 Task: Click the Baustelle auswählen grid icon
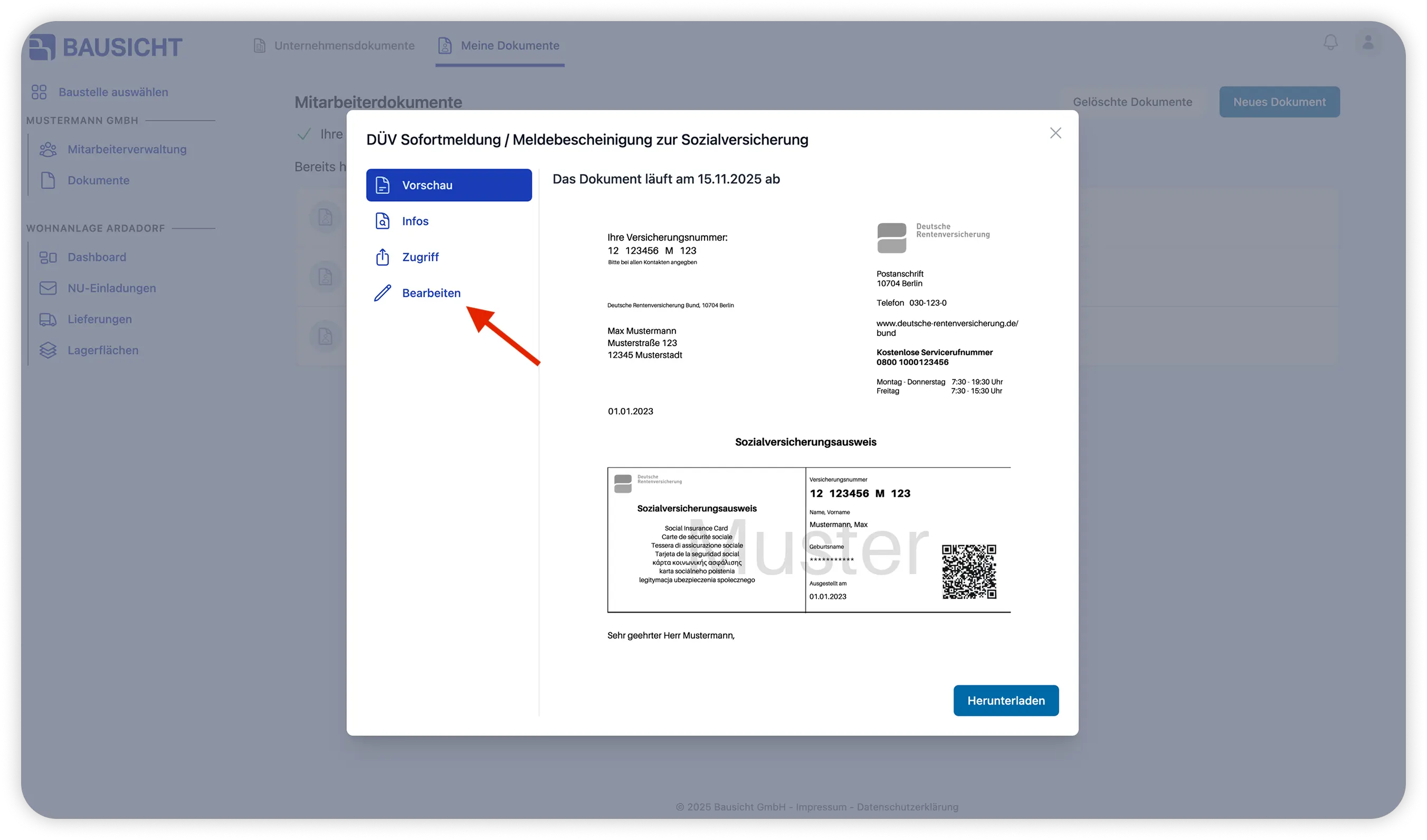pyautogui.click(x=39, y=92)
